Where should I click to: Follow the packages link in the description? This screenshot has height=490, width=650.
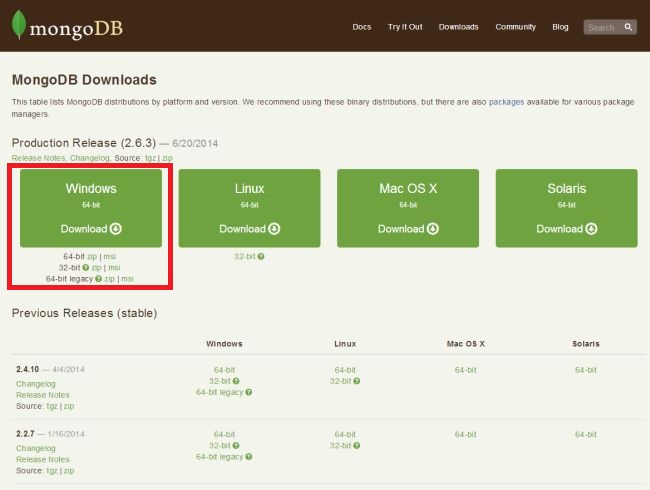click(x=506, y=102)
